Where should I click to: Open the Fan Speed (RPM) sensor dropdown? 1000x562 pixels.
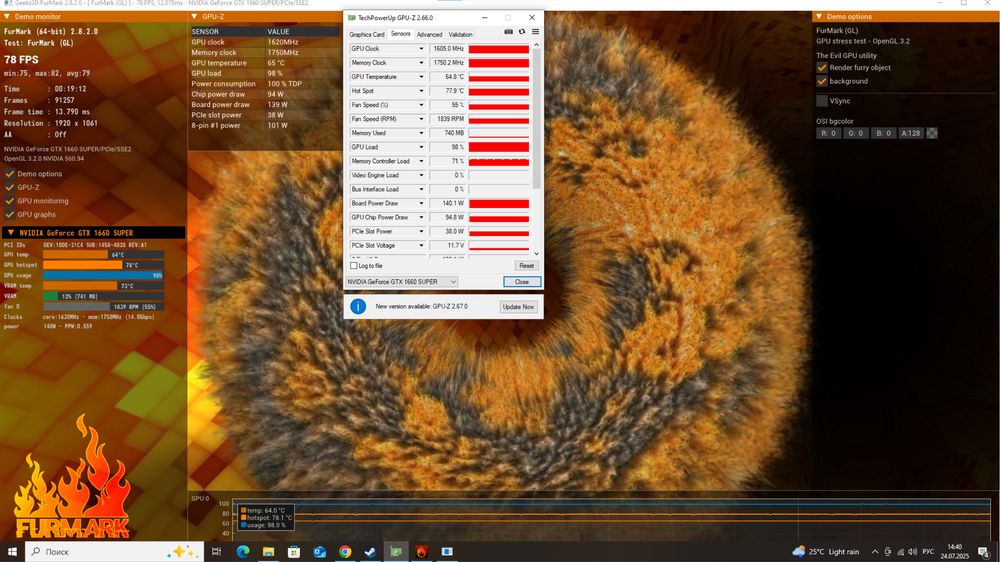421,119
